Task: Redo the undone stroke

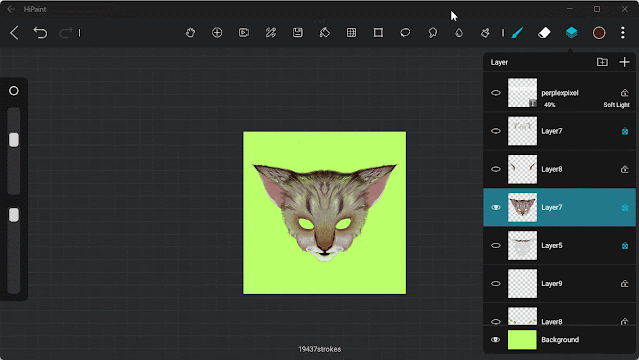Action: tap(66, 33)
